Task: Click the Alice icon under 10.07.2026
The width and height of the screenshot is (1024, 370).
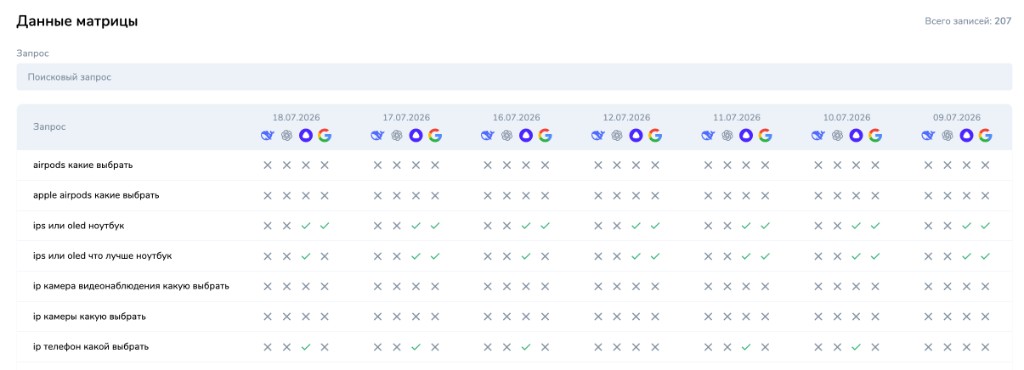Action: click(x=856, y=136)
